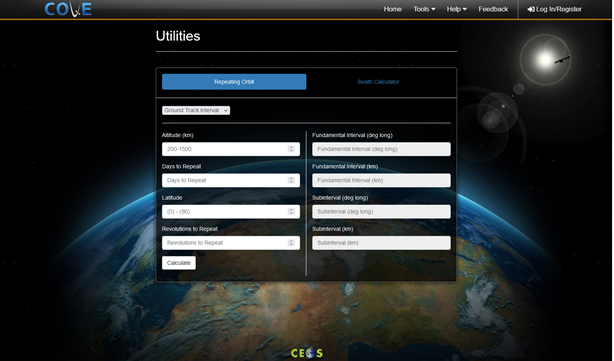Viewport: 614px width, 361px height.
Task: Click the Revolutions to Repeat label
Action: click(x=190, y=229)
